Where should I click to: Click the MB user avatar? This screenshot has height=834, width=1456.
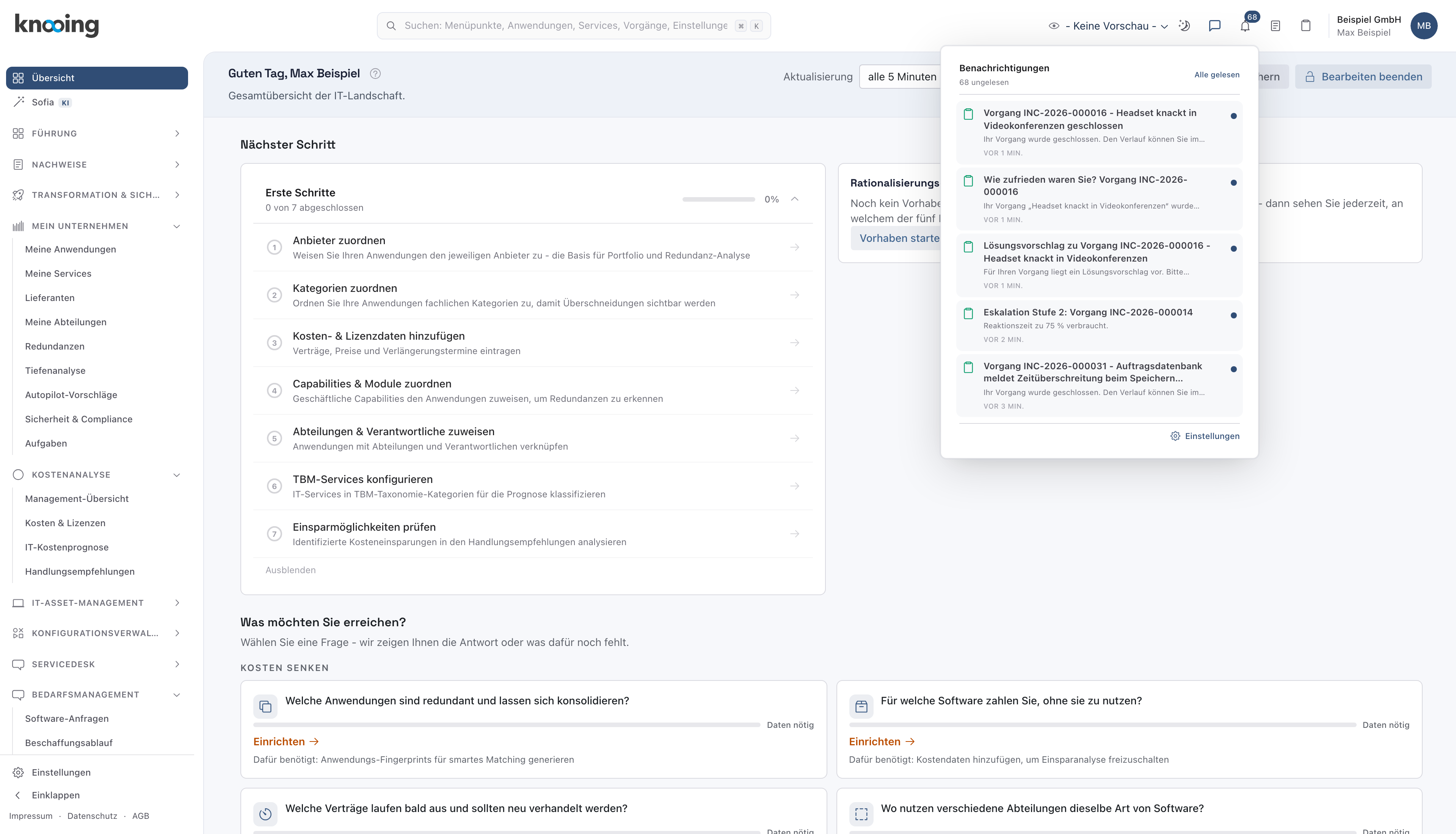click(1423, 26)
